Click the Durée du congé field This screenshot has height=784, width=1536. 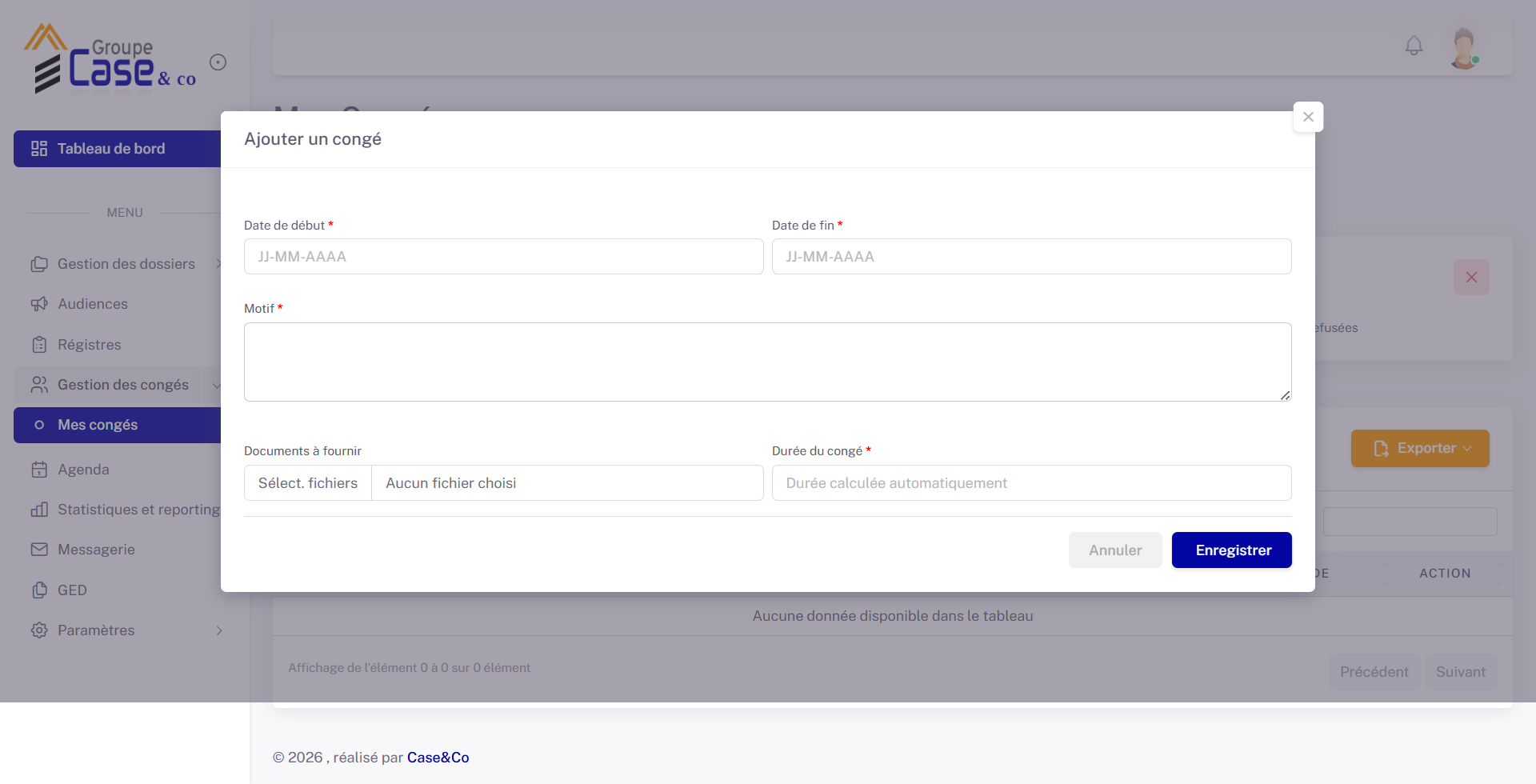click(x=1032, y=483)
